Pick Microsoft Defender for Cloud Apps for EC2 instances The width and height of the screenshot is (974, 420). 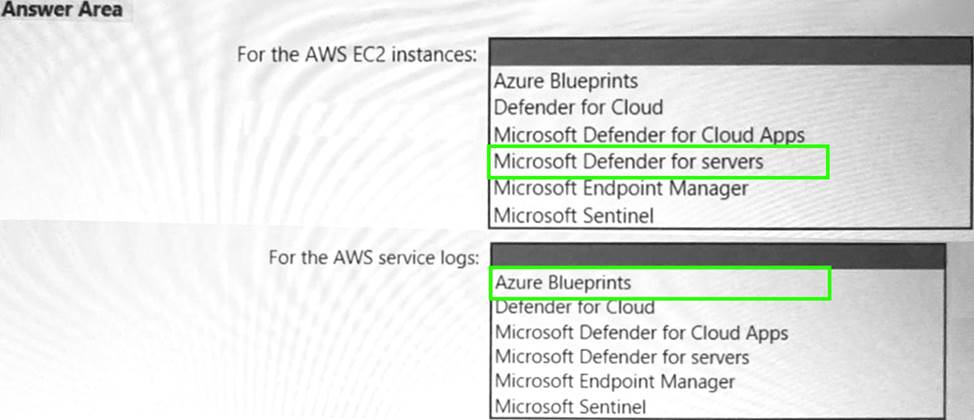pyautogui.click(x=648, y=134)
